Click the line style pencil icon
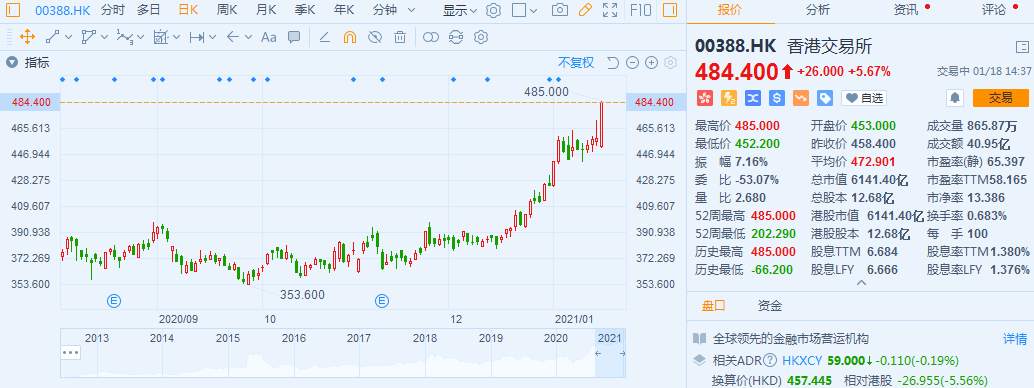 pyautogui.click(x=324, y=37)
